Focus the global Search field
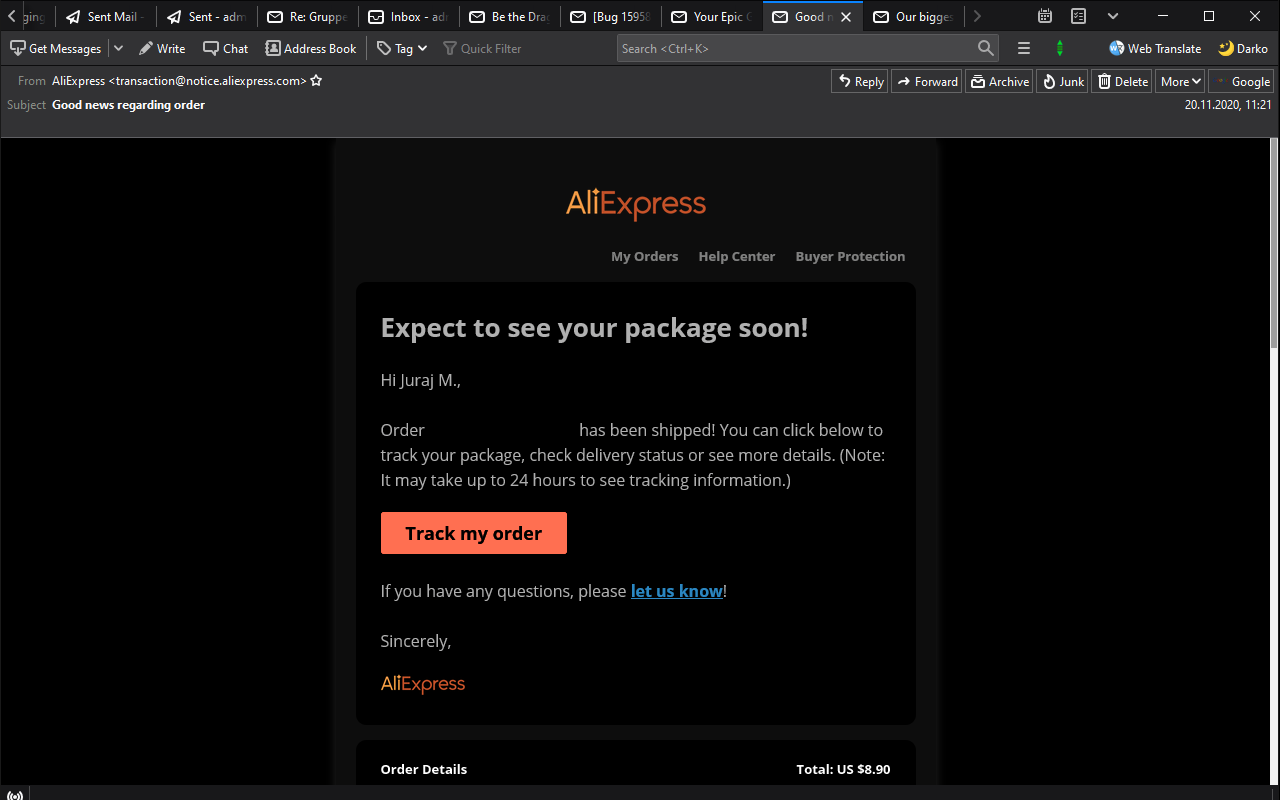Image resolution: width=1280 pixels, height=800 pixels. (x=808, y=48)
